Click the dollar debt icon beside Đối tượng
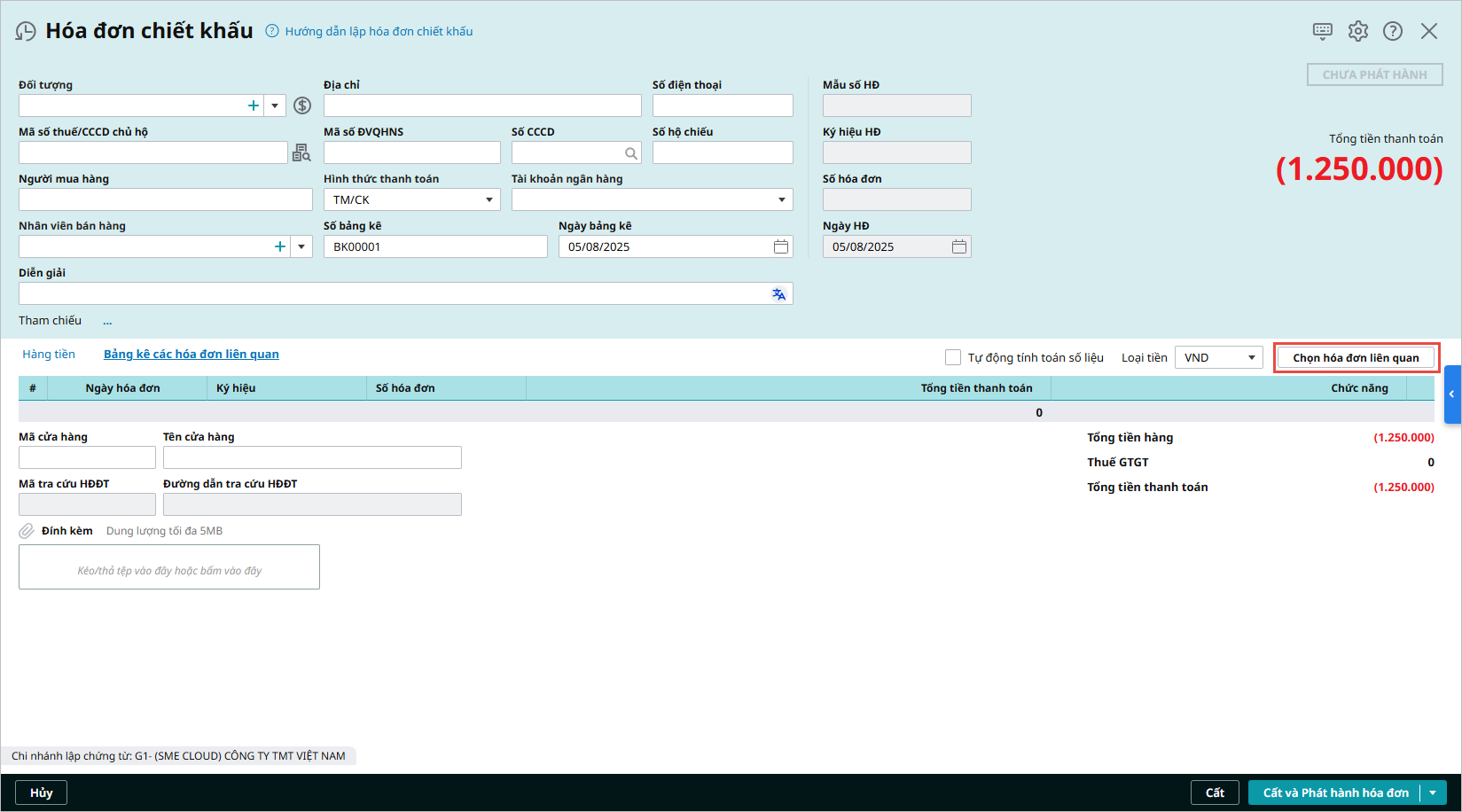 (302, 105)
